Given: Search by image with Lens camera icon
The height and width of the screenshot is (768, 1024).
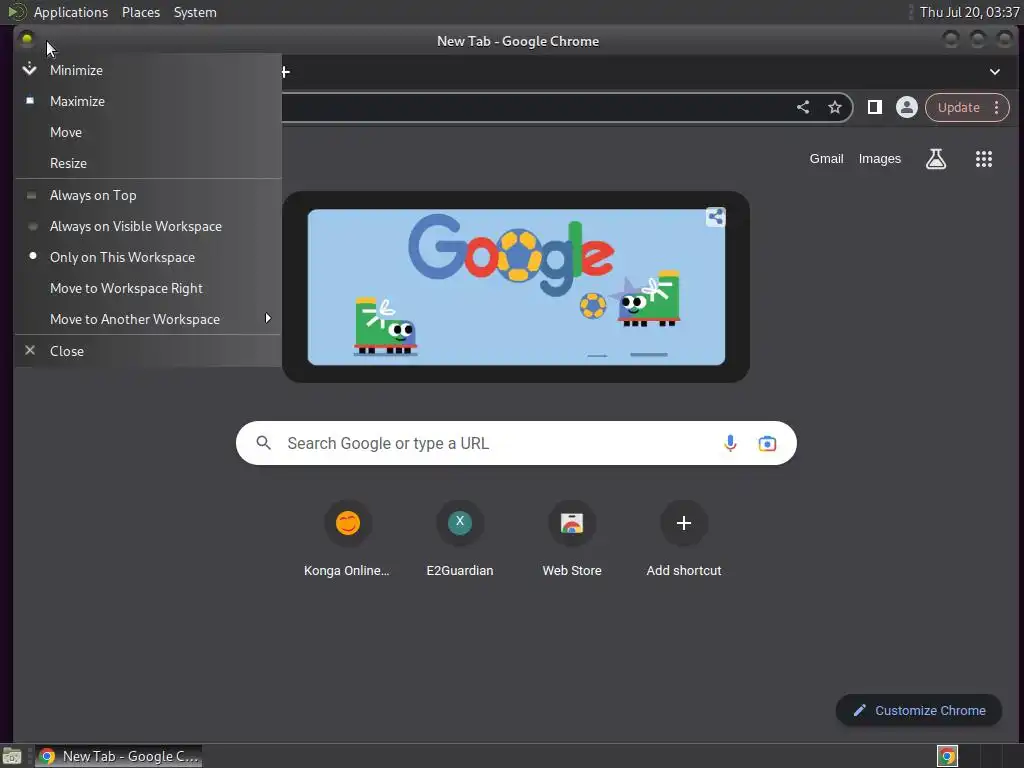Looking at the screenshot, I should [x=767, y=443].
